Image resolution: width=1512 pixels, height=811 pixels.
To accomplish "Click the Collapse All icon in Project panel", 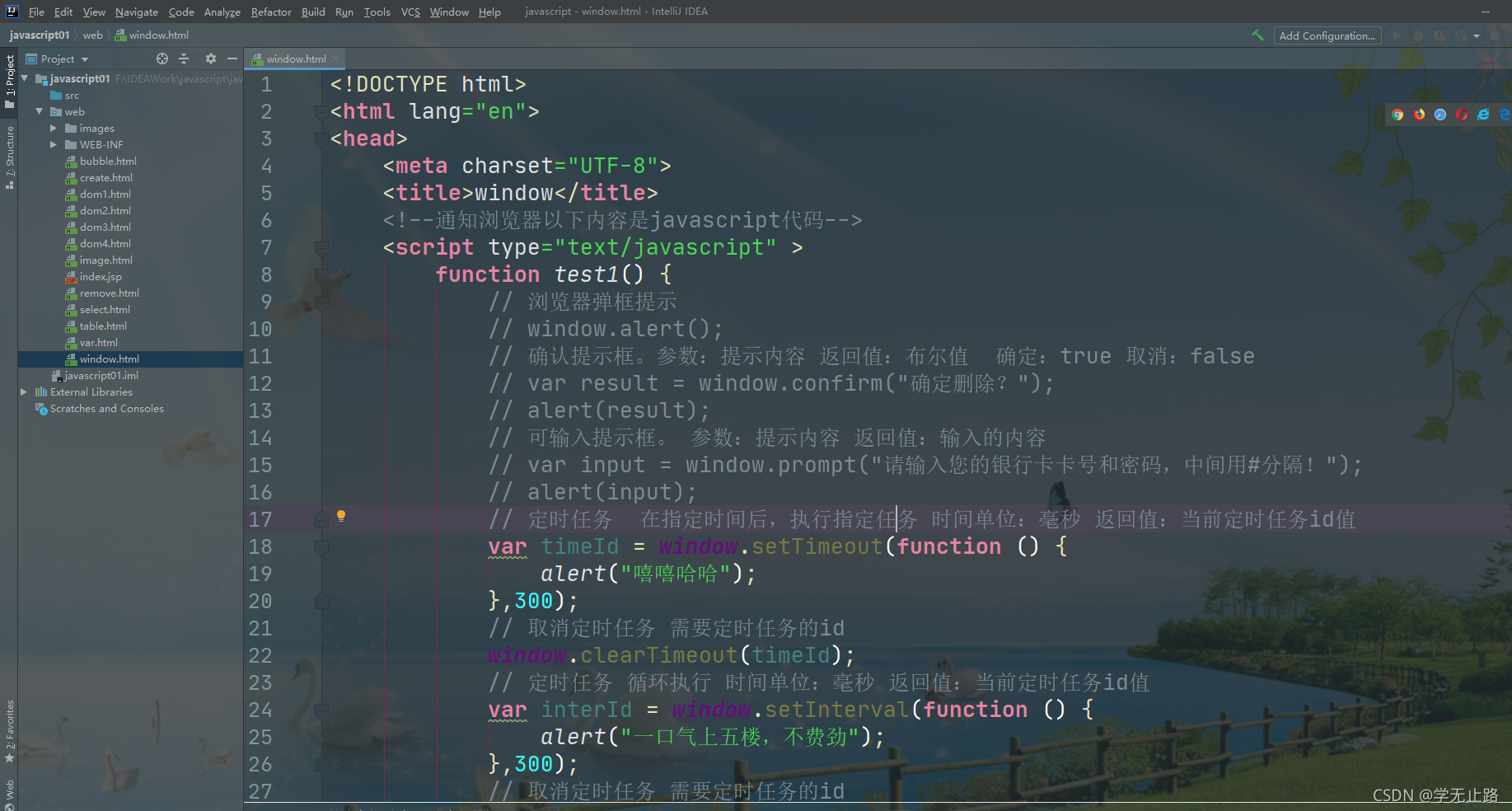I will tap(184, 59).
